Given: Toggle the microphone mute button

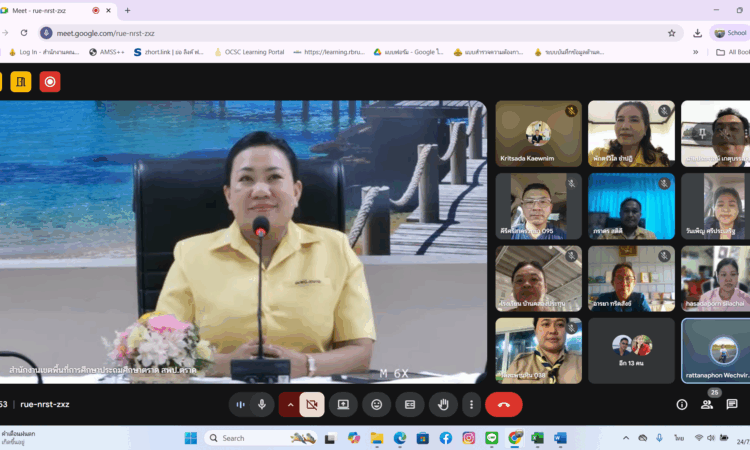Looking at the screenshot, I should pos(262,405).
